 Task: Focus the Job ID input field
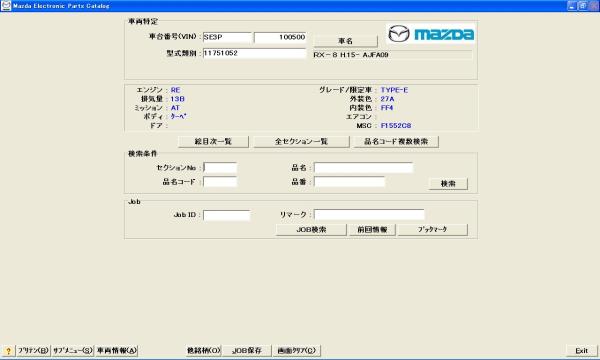pyautogui.click(x=227, y=215)
